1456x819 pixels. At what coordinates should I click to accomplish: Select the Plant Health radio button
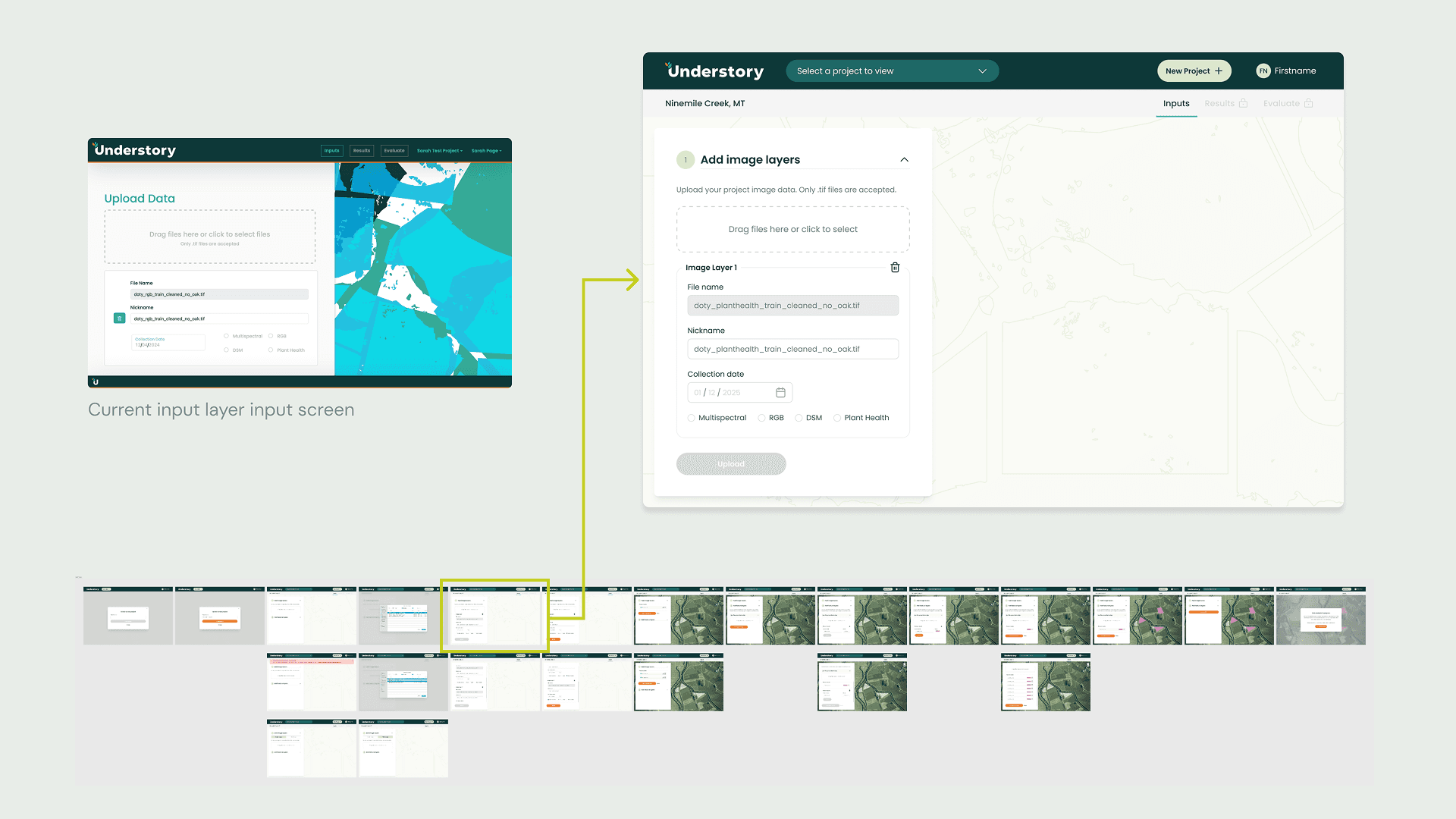(837, 418)
